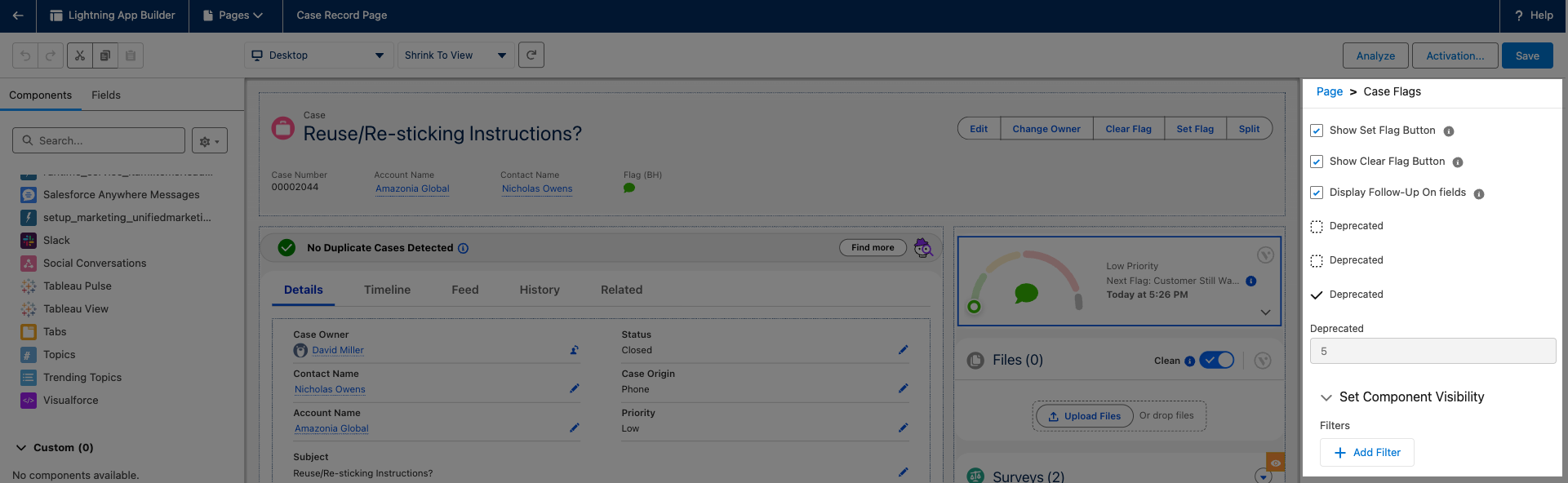Click the Cut scissors icon
The image size is (1568, 483).
(80, 55)
